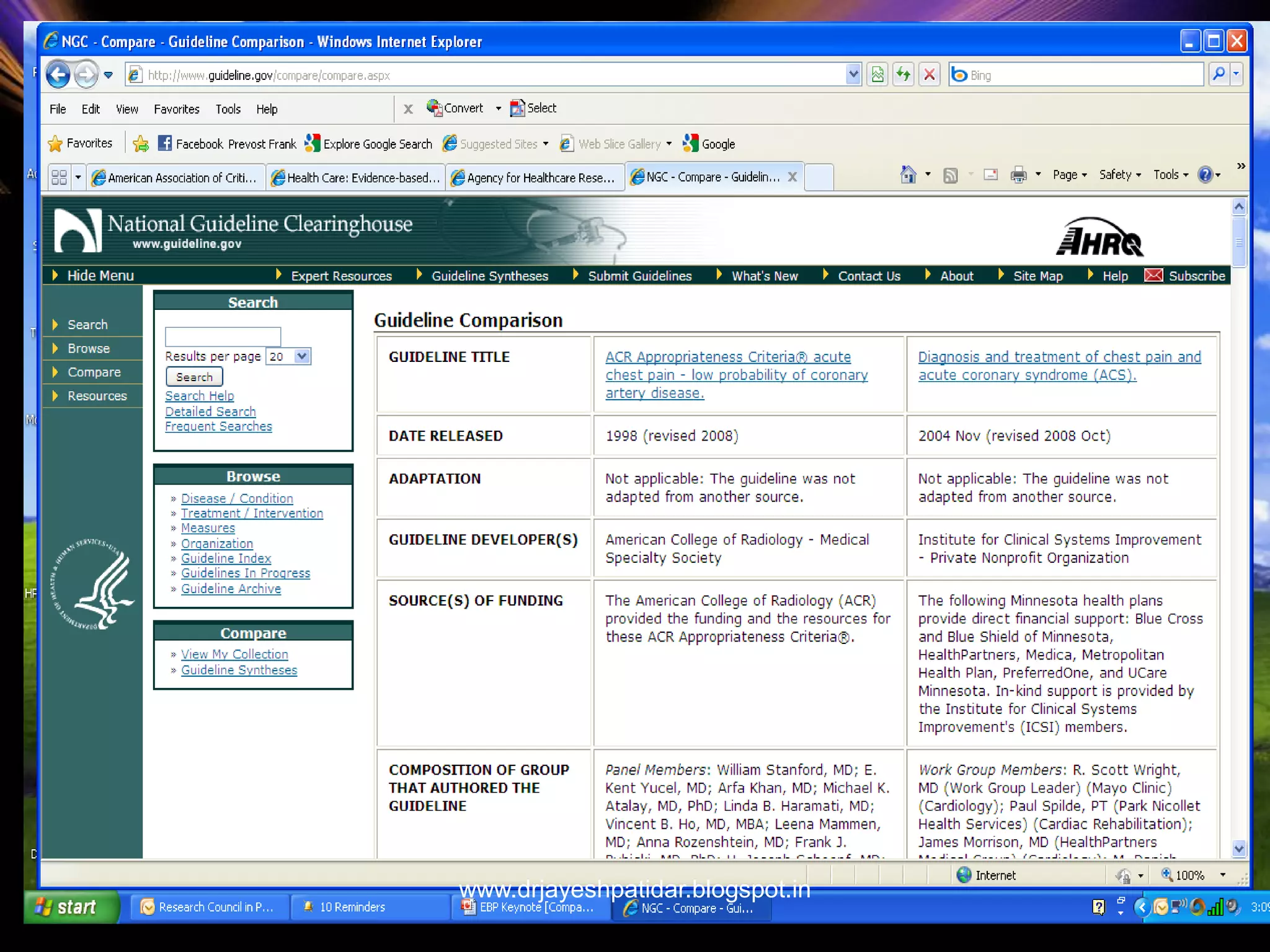Open the Page dropdown menu

point(1070,175)
